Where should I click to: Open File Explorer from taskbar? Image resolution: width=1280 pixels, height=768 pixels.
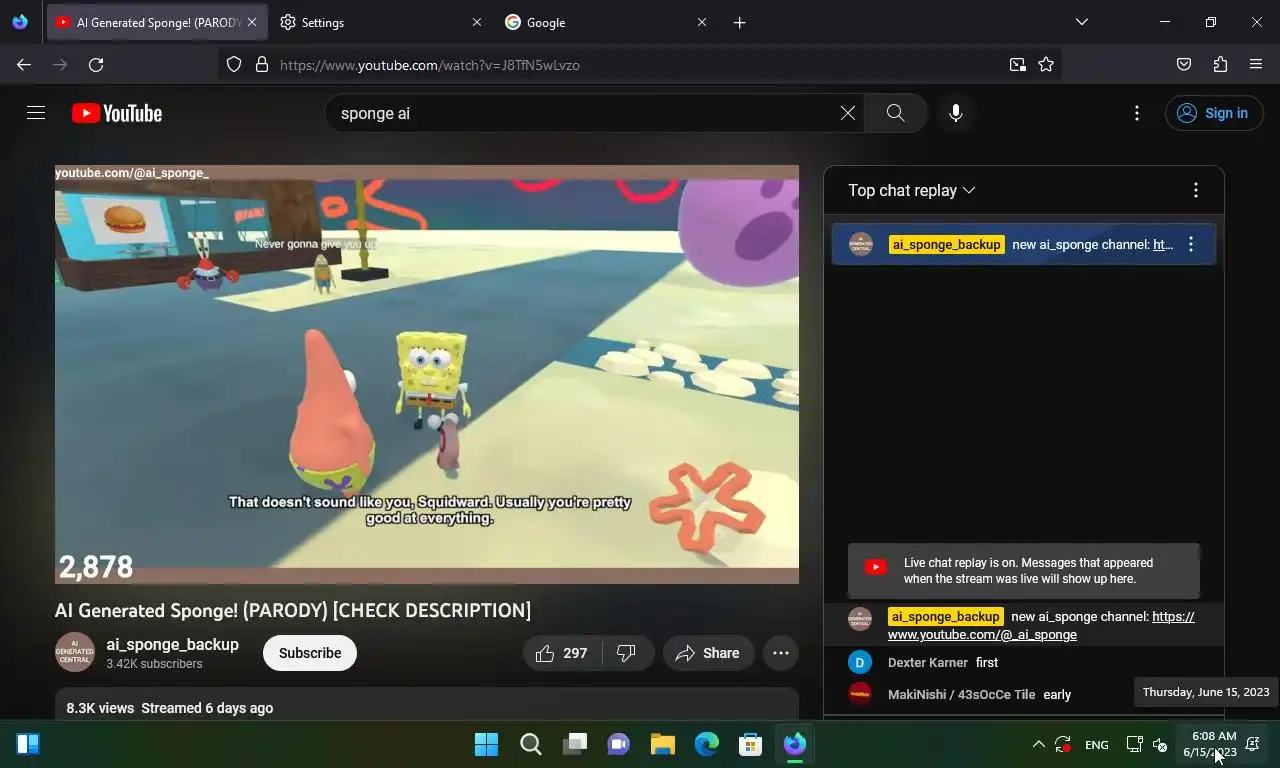click(x=663, y=744)
